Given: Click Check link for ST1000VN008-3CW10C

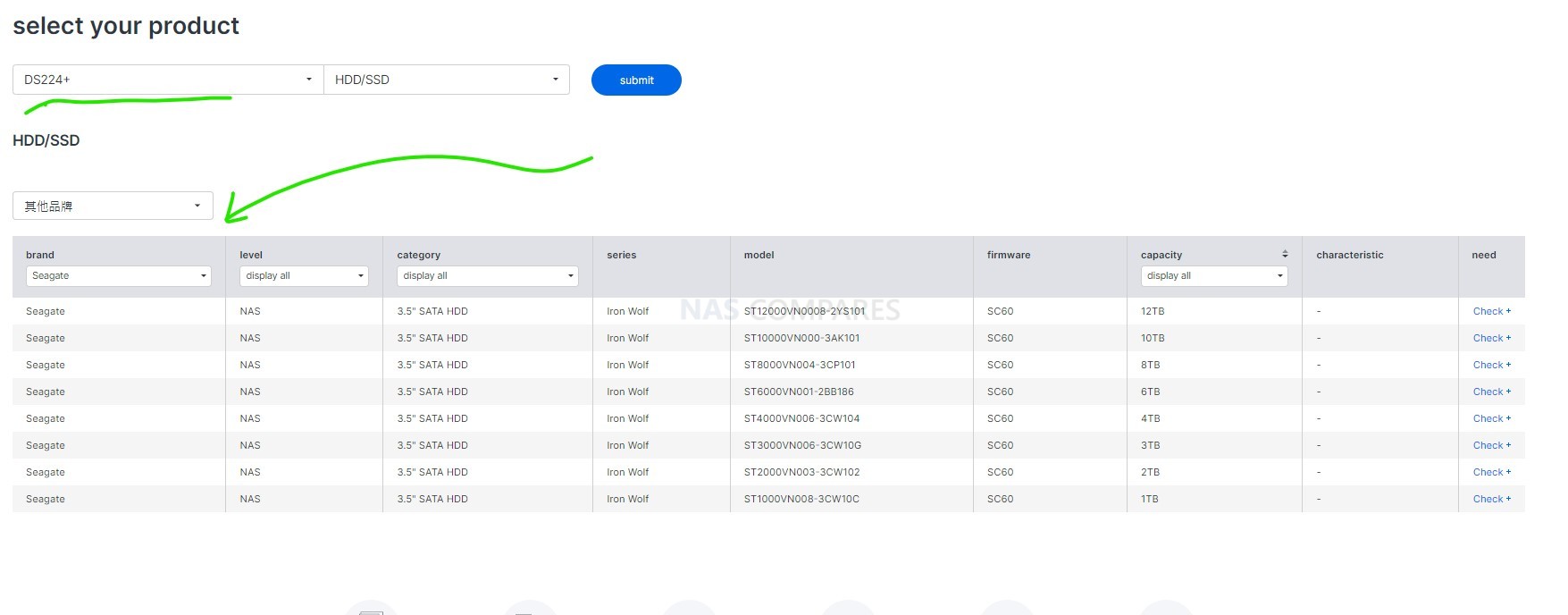Looking at the screenshot, I should (1492, 499).
